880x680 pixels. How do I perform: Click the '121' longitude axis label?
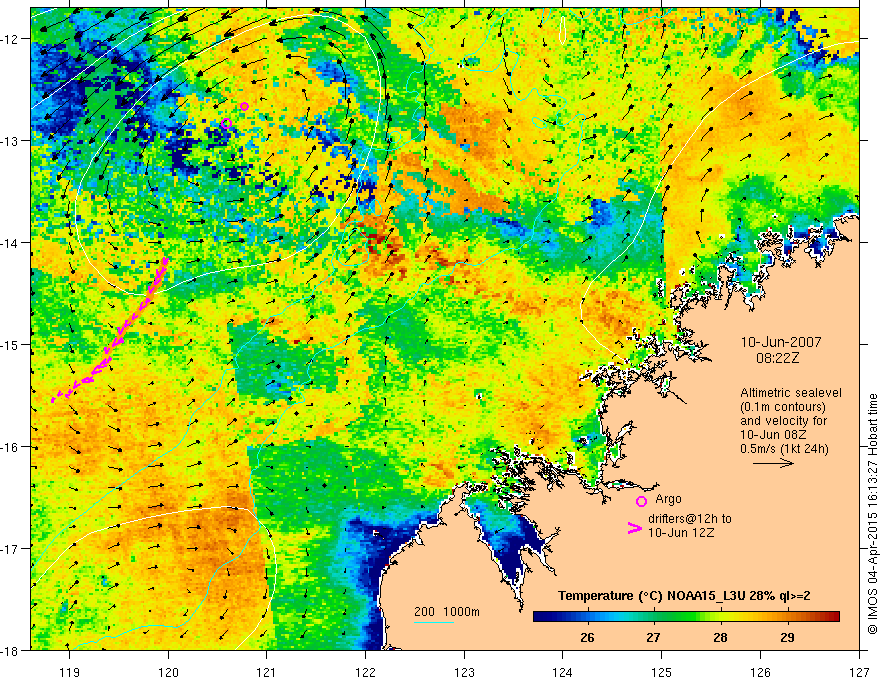click(x=267, y=672)
